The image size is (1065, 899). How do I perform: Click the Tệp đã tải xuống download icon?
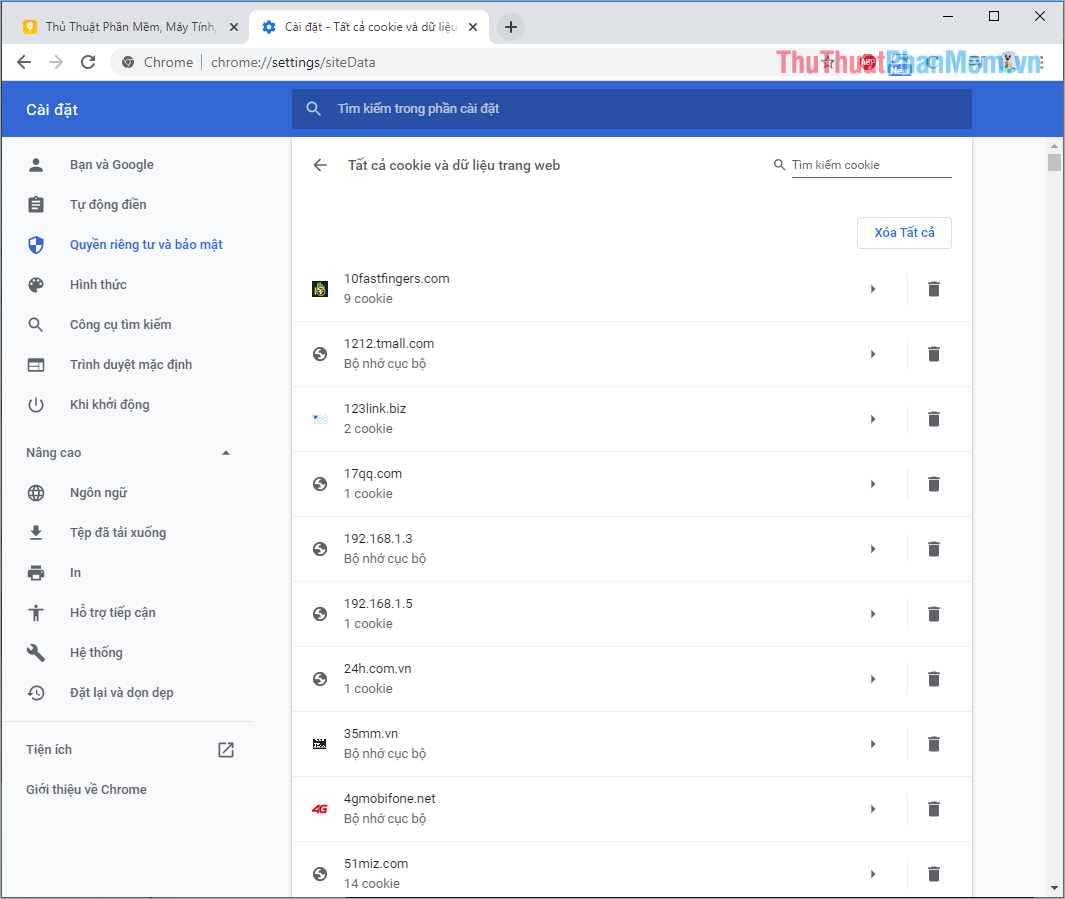coord(36,532)
